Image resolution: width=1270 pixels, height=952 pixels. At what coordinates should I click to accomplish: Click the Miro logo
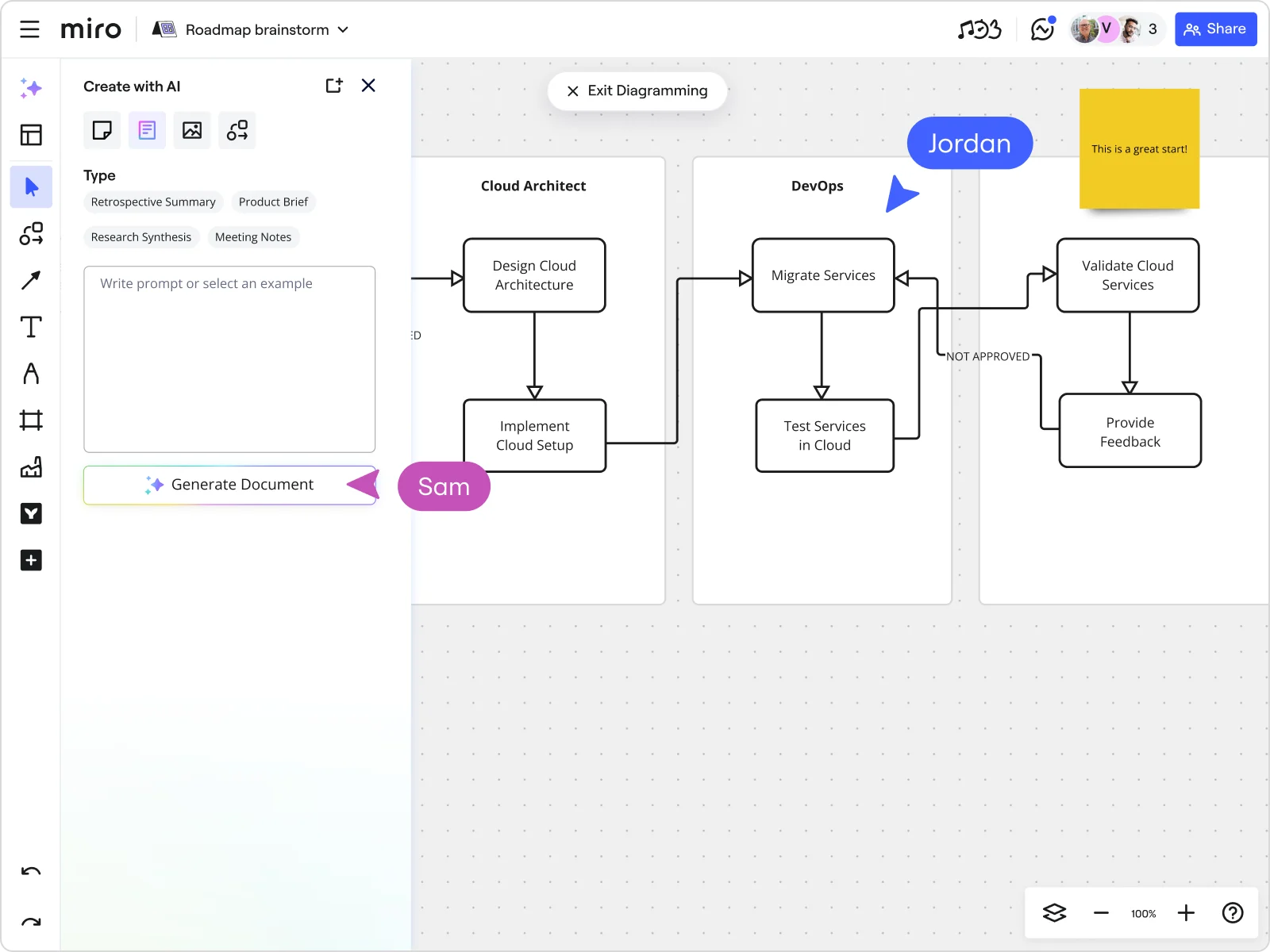90,29
